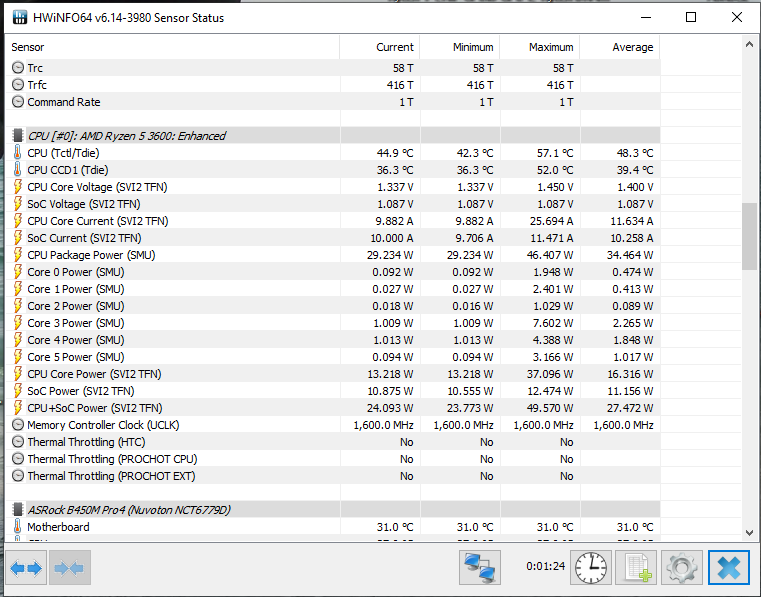The image size is (761, 597).
Task: Click the vertical scrollbar thumb
Action: coord(749,236)
